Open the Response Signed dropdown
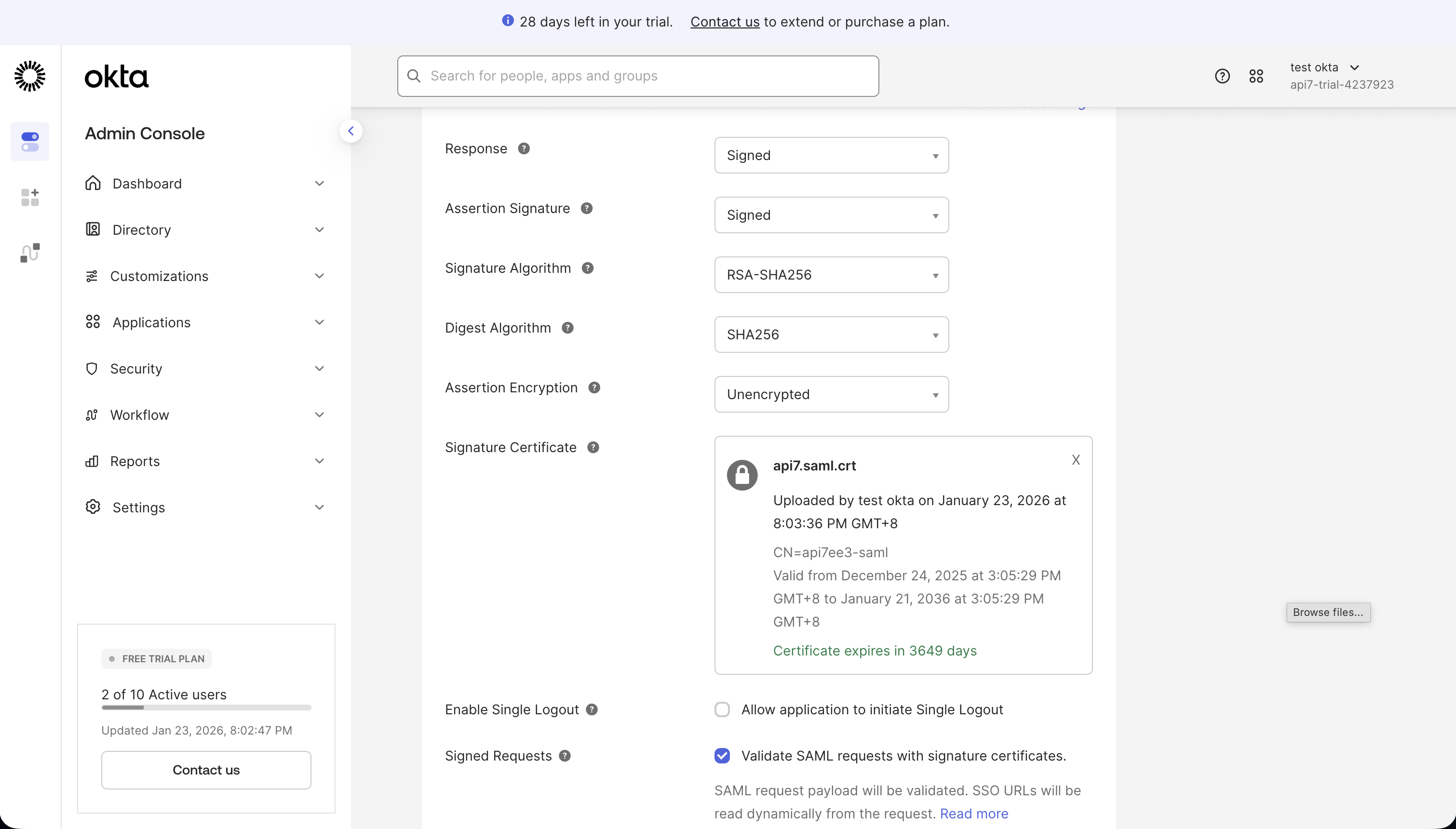 point(831,155)
